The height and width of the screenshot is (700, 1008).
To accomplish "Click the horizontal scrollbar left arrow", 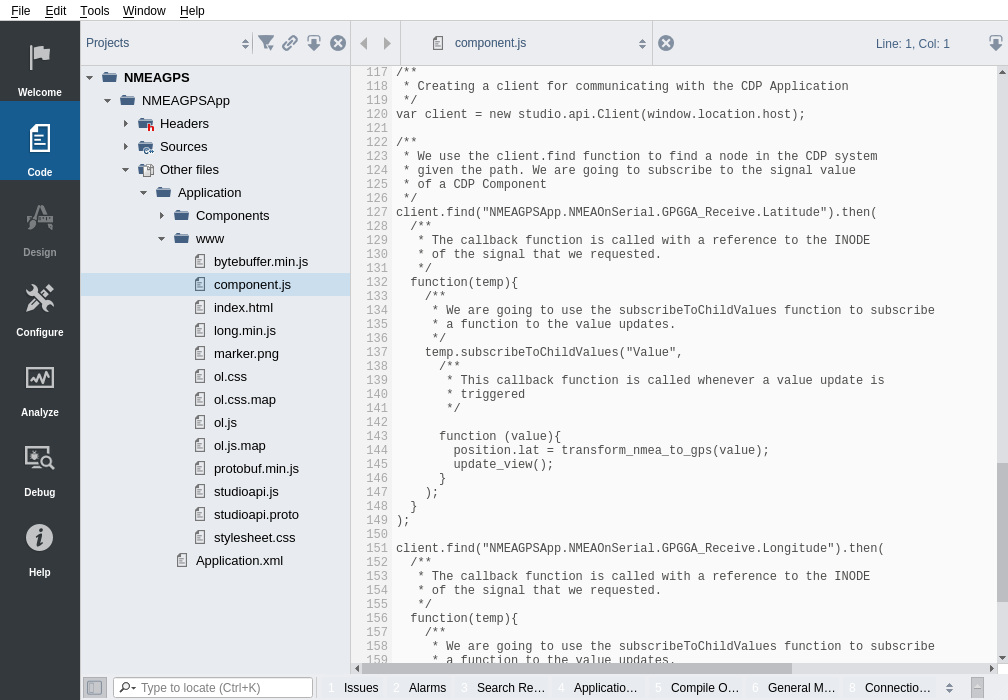I will (357, 669).
